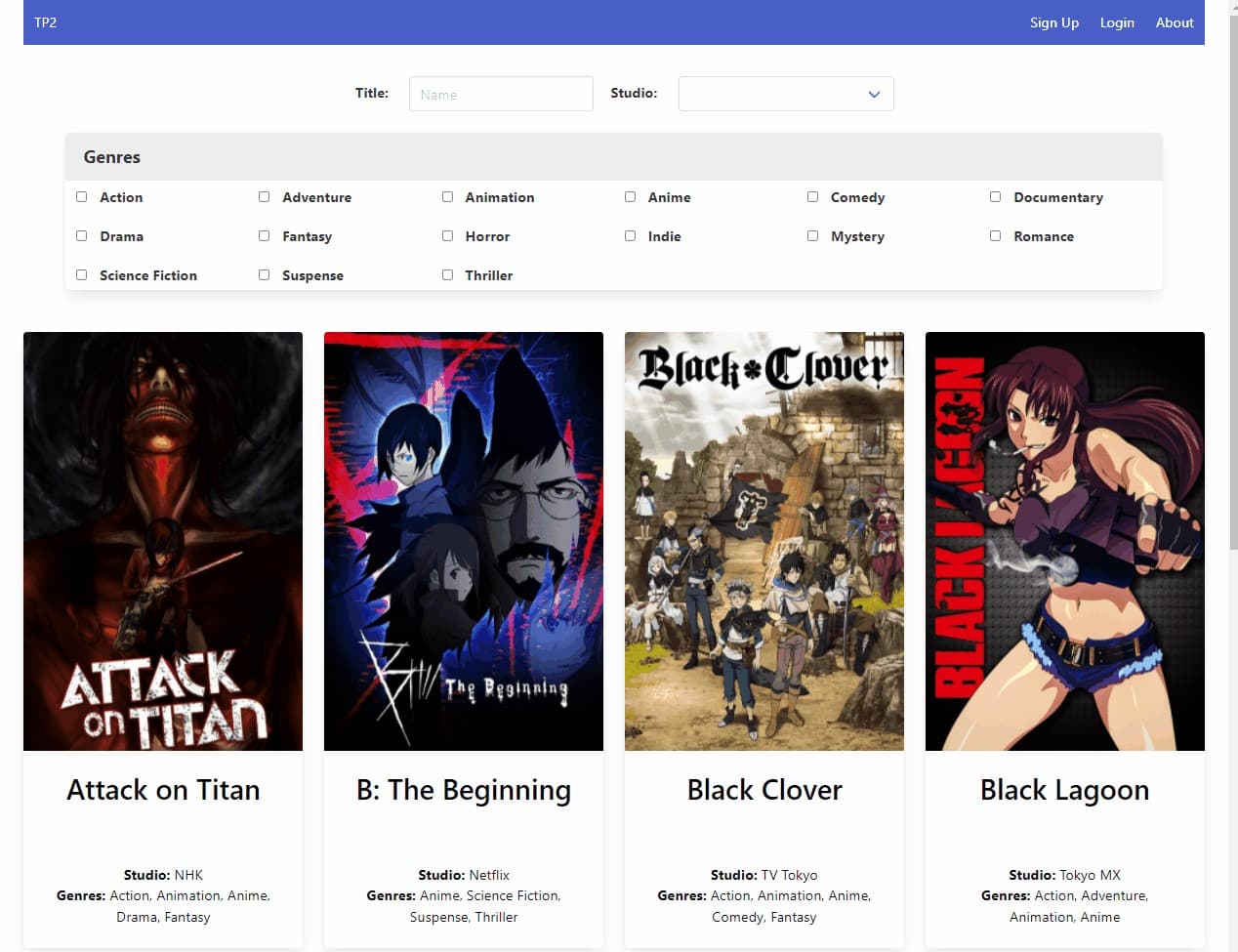Click the Studio: Netflix text
The width and height of the screenshot is (1238, 952).
(x=464, y=875)
